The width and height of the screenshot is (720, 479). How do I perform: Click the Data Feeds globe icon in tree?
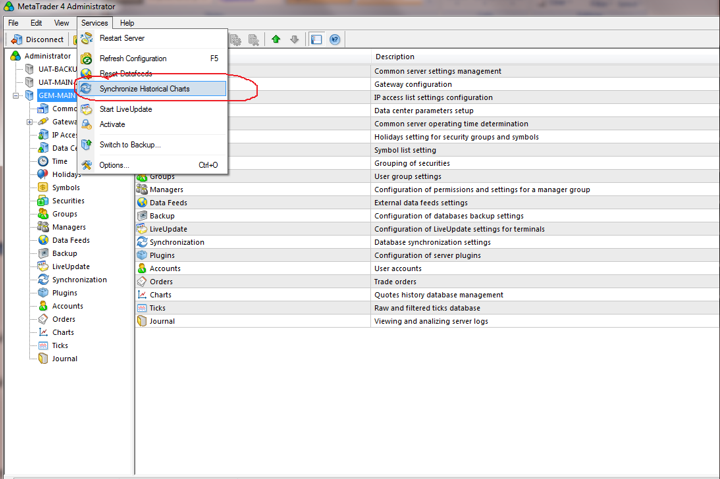43,240
